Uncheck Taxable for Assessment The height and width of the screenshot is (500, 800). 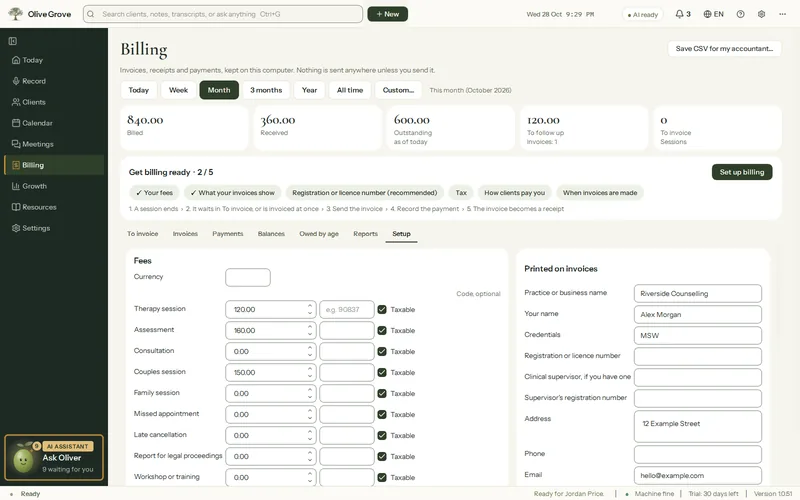382,330
